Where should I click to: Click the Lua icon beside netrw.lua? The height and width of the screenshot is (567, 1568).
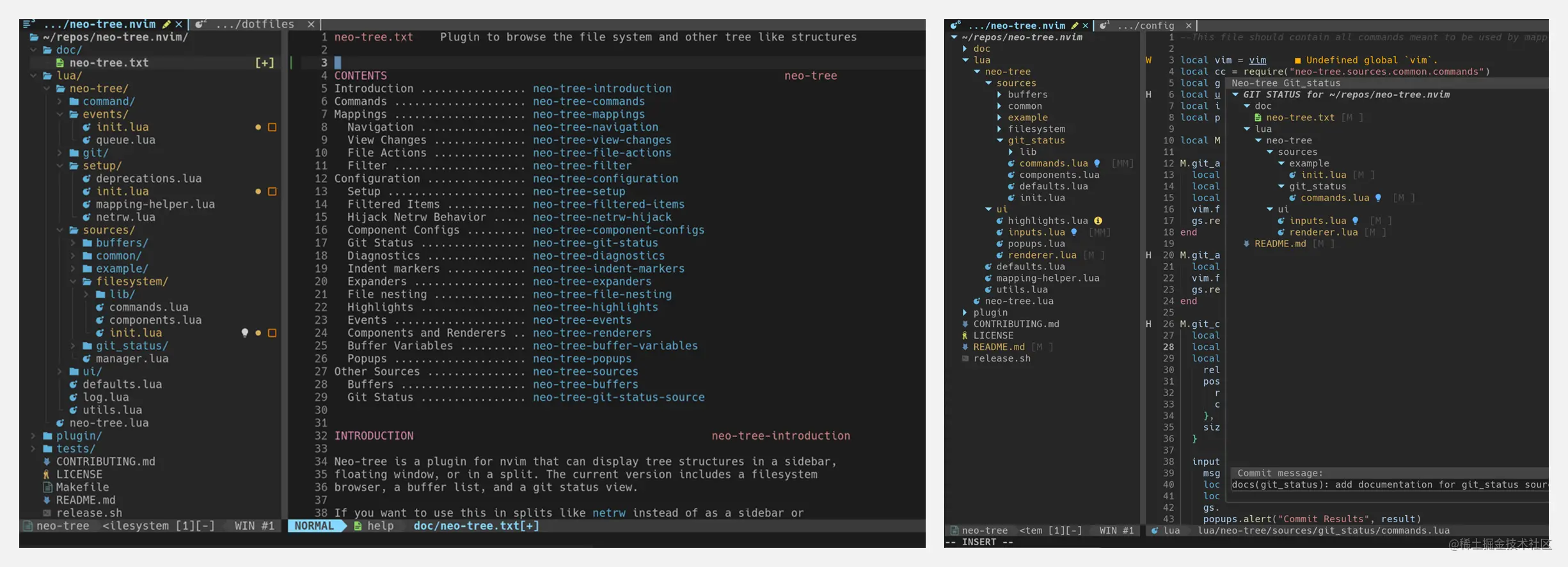click(86, 218)
